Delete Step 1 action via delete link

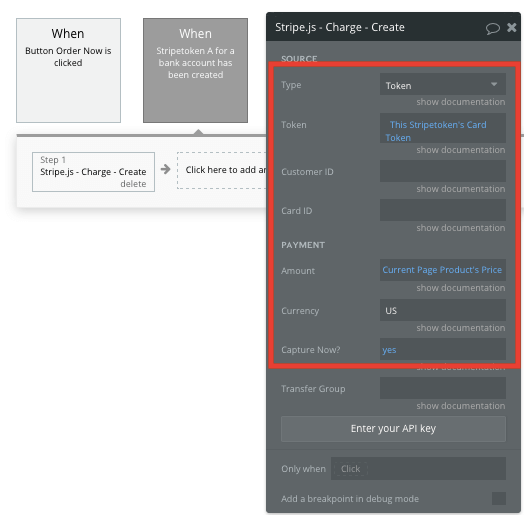(133, 184)
